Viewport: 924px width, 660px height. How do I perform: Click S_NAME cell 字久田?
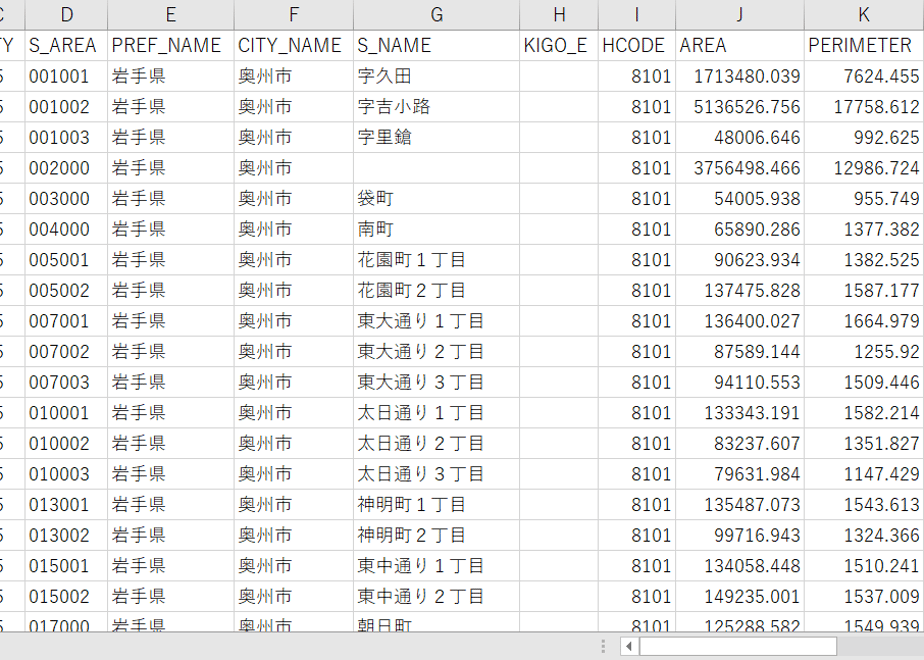(437, 76)
